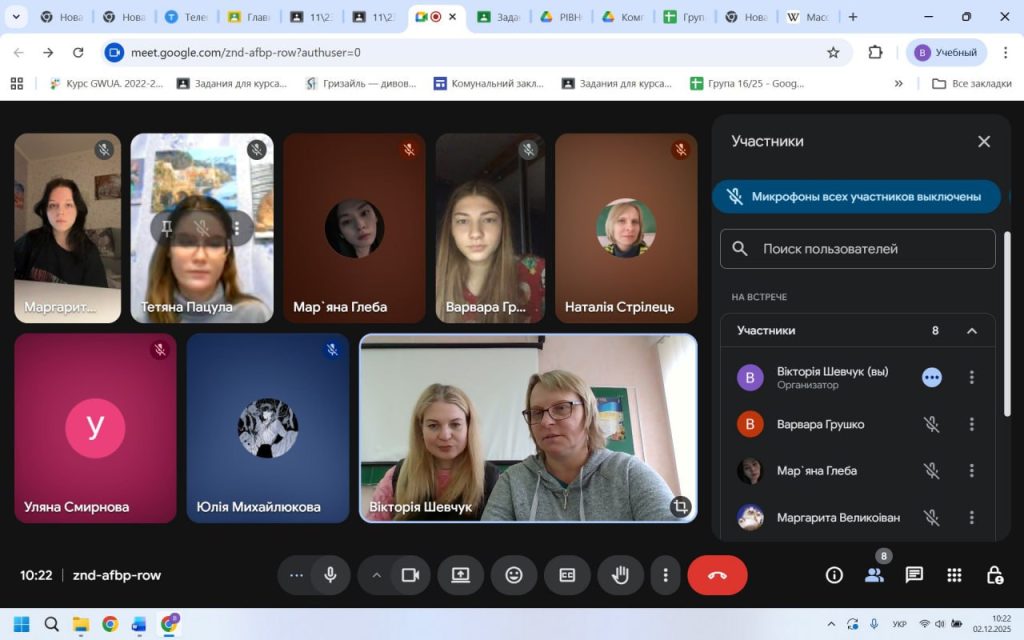The height and width of the screenshot is (640, 1024).
Task: Open more options for Варвара Грушко
Action: [x=971, y=424]
